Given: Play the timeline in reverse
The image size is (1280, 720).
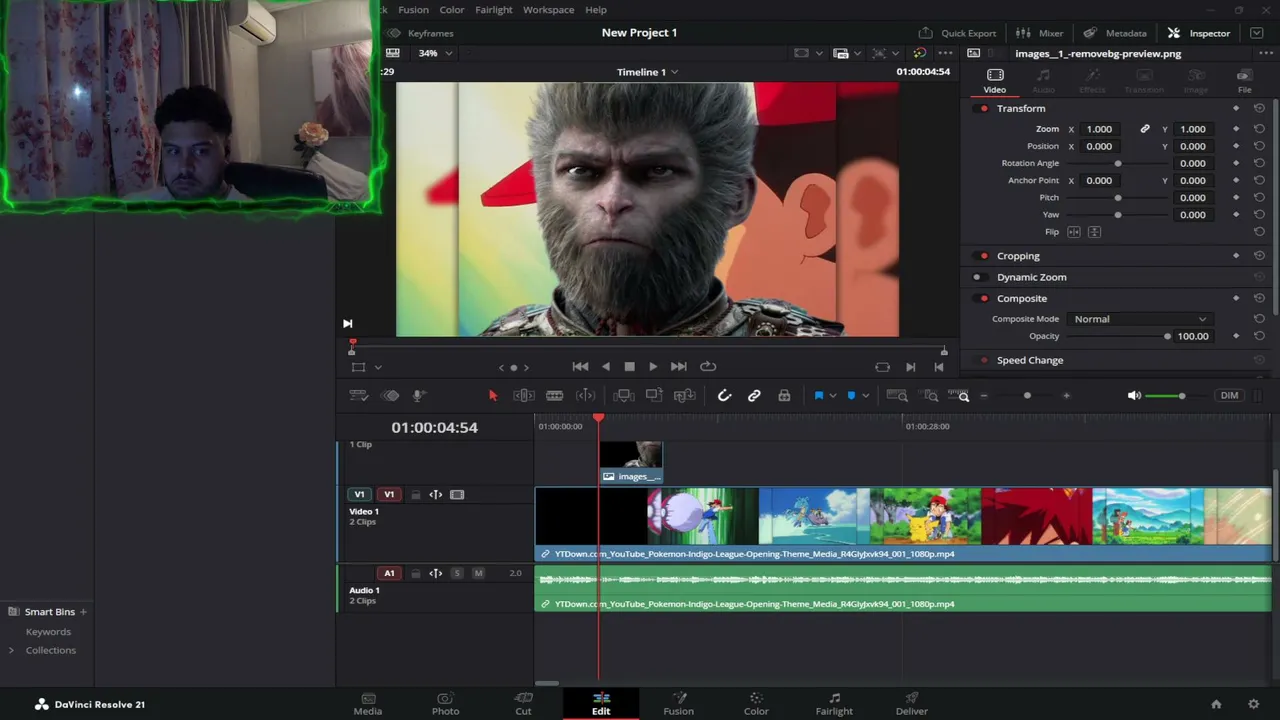Looking at the screenshot, I should [605, 367].
